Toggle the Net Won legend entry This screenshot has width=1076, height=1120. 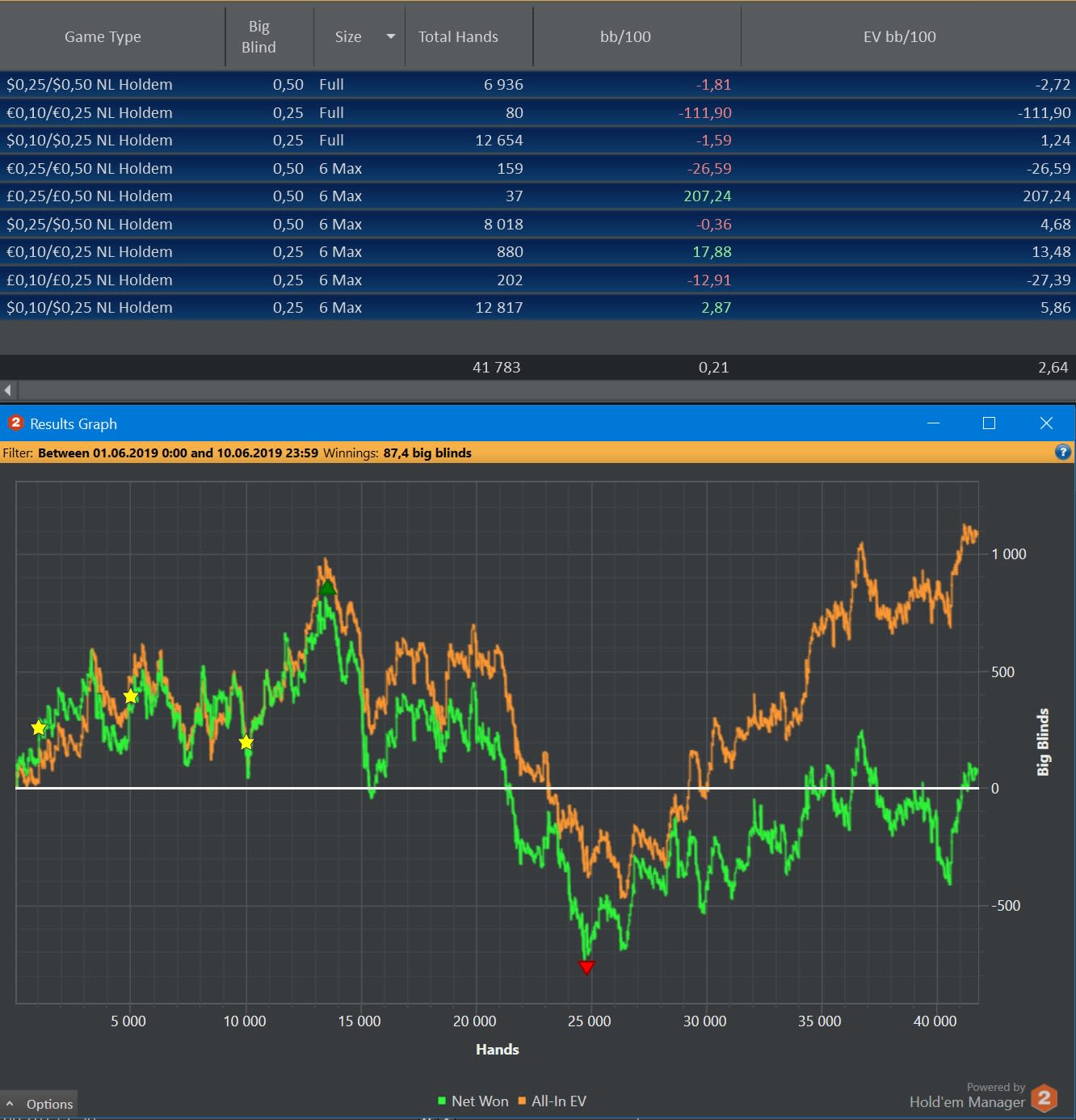[x=473, y=1101]
